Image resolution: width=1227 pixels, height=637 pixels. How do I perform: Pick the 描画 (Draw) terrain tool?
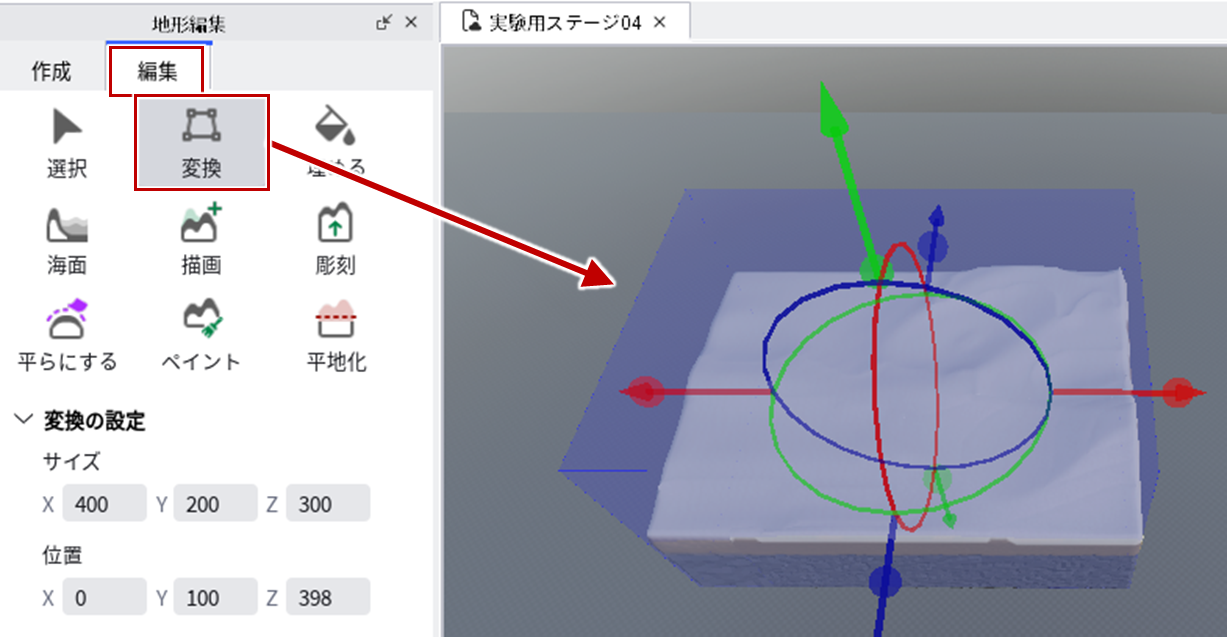[x=201, y=240]
